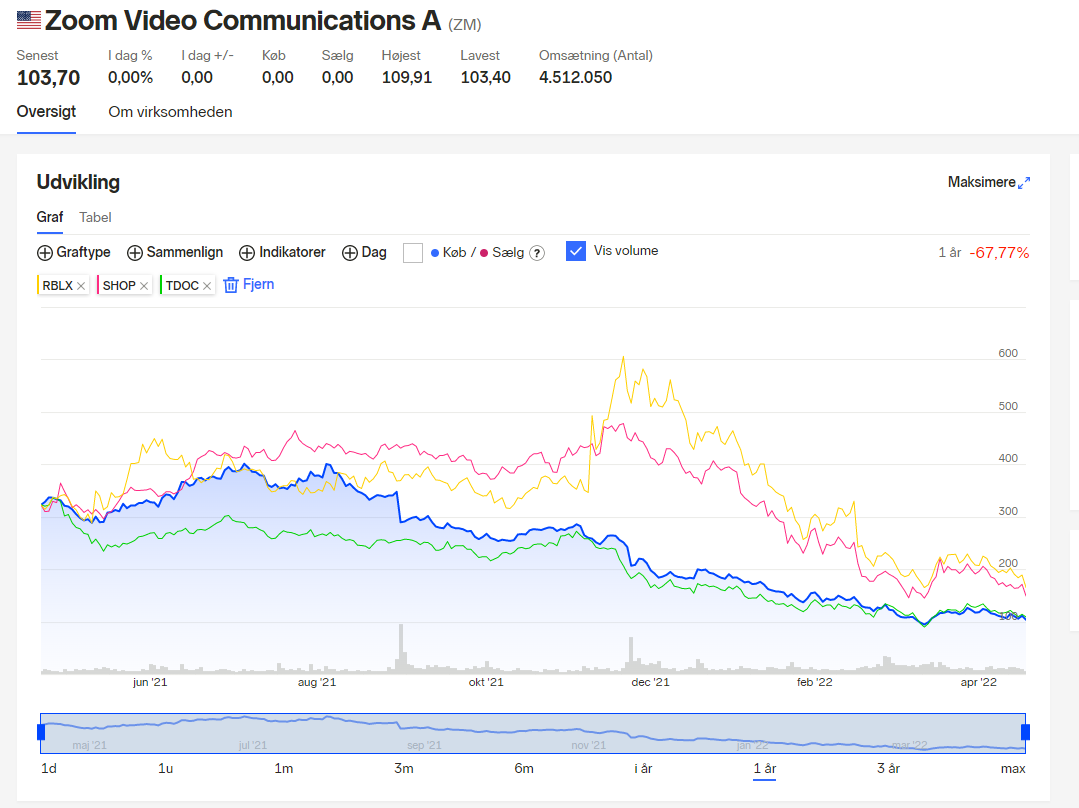Select the 6m time range
Screen dimensions: 1079x808
pyautogui.click(x=524, y=768)
